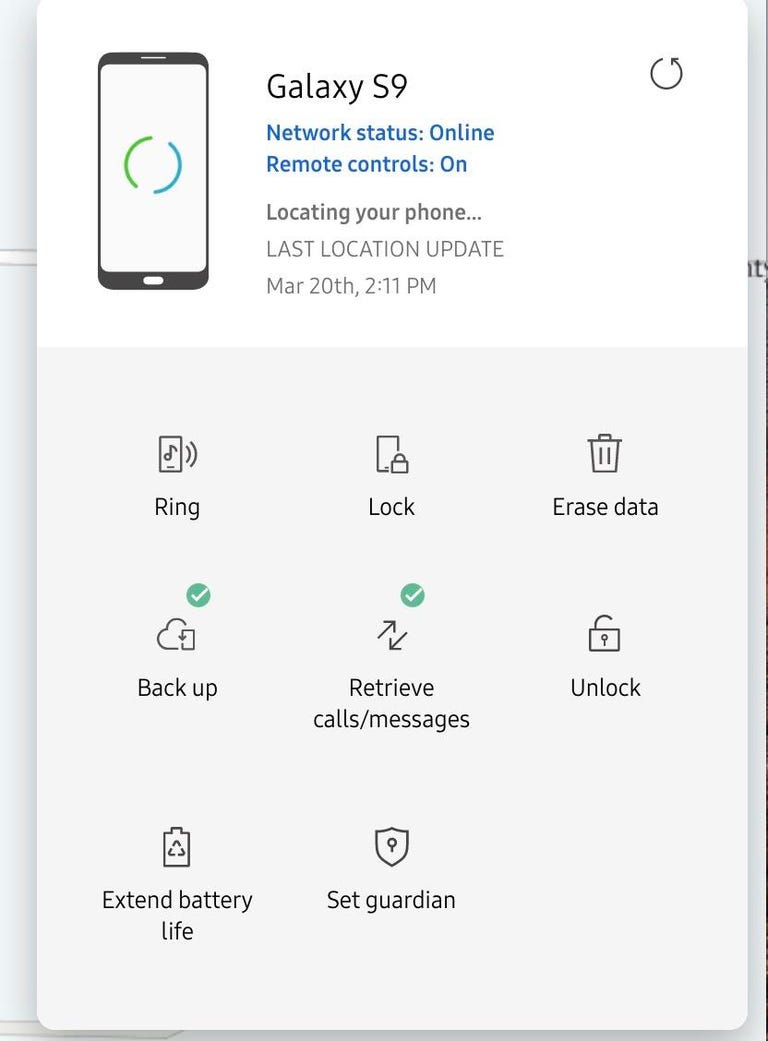
Task: Click the checkmark above Retrieve calls/messages
Action: coord(411,595)
